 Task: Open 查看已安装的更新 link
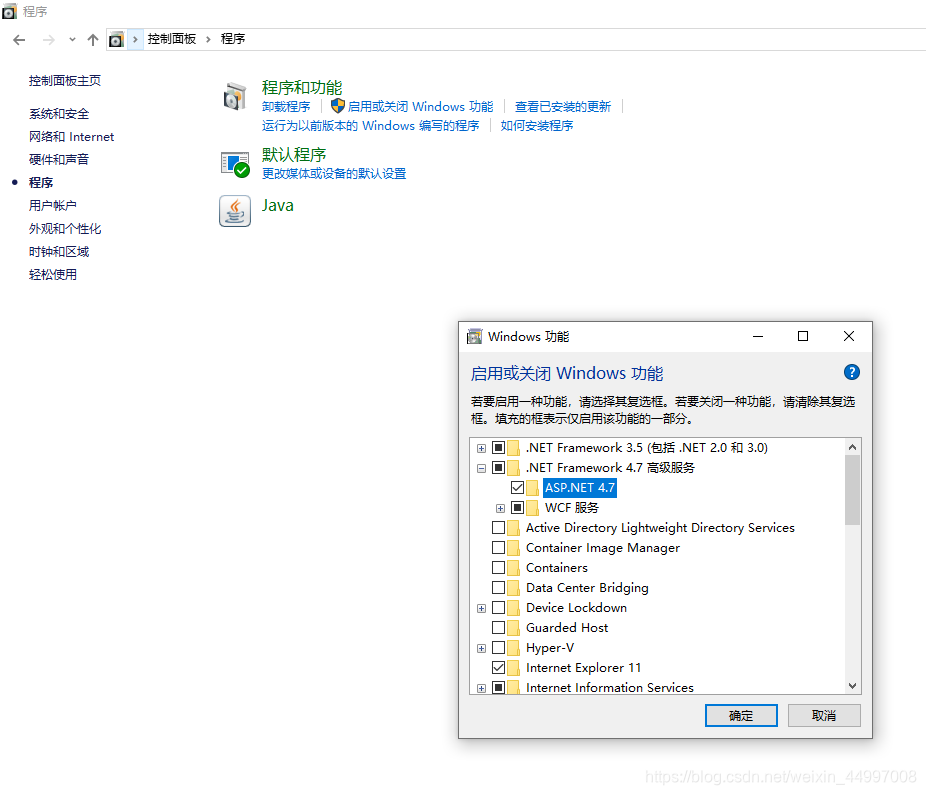point(563,107)
